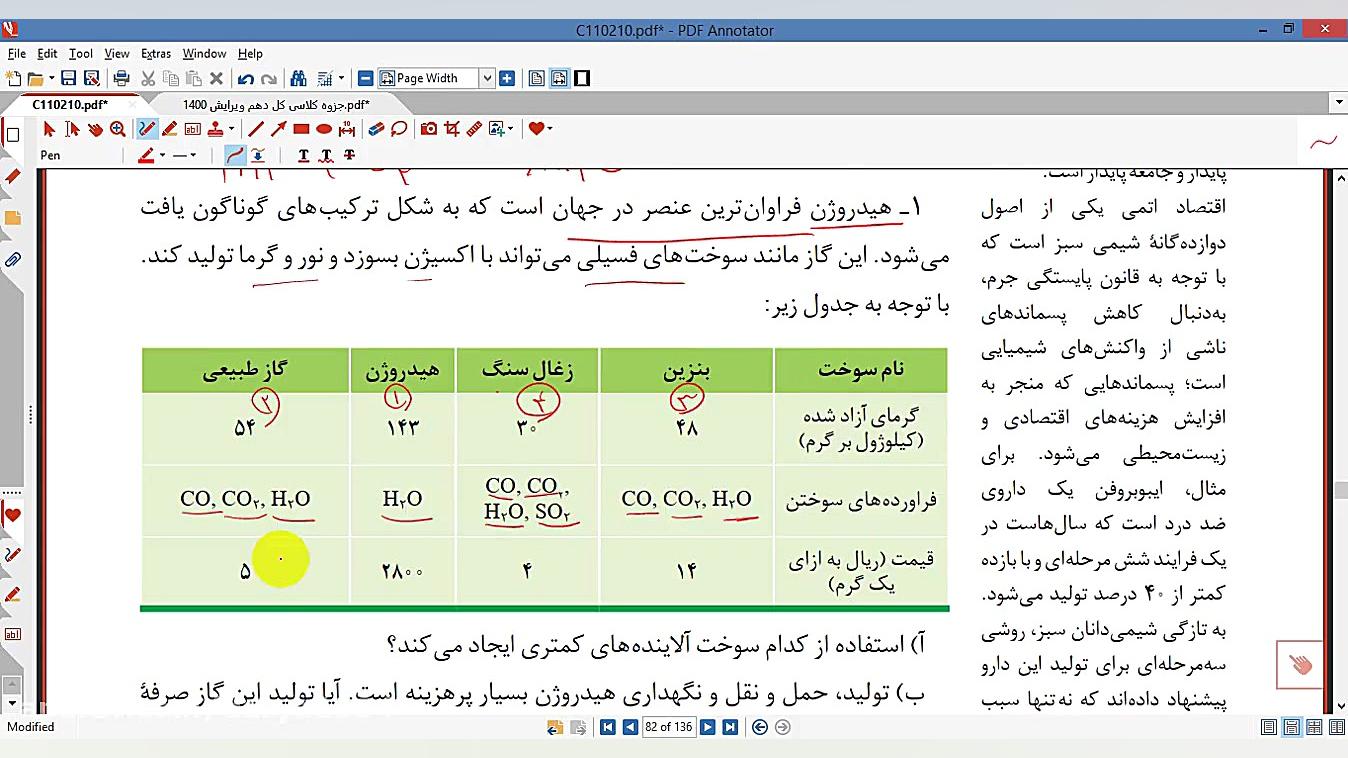Image resolution: width=1348 pixels, height=758 pixels.
Task: Jump to the last page button
Action: coord(730,727)
